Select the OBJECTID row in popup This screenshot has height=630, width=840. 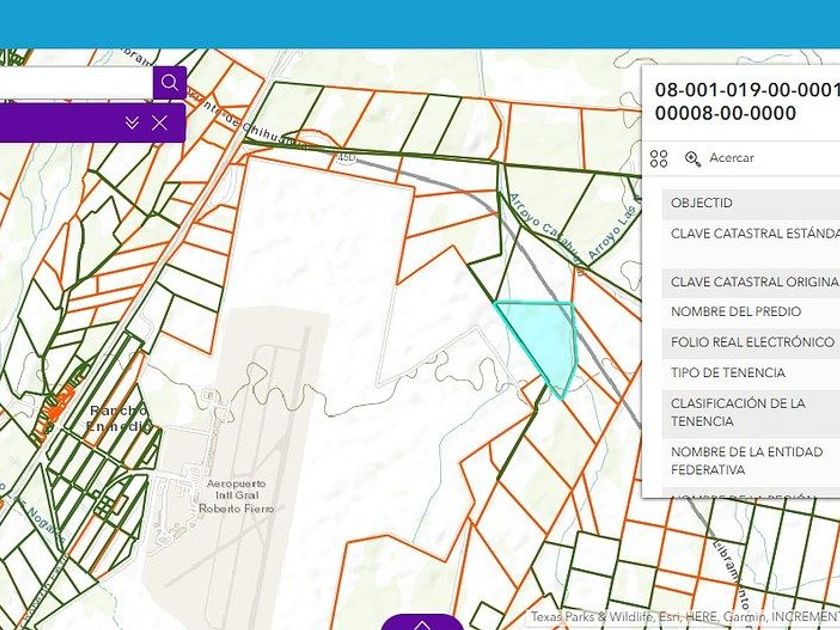click(750, 203)
